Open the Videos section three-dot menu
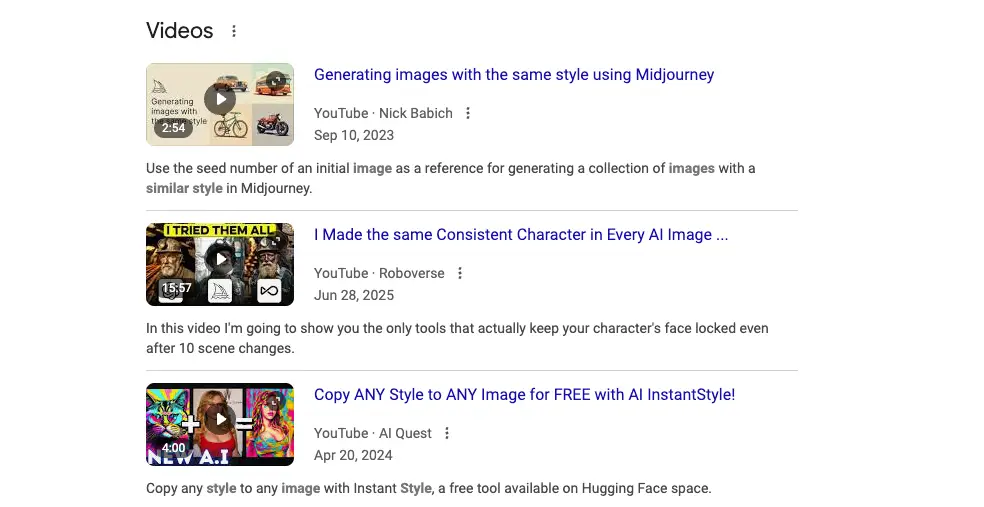The height and width of the screenshot is (507, 984). point(234,31)
